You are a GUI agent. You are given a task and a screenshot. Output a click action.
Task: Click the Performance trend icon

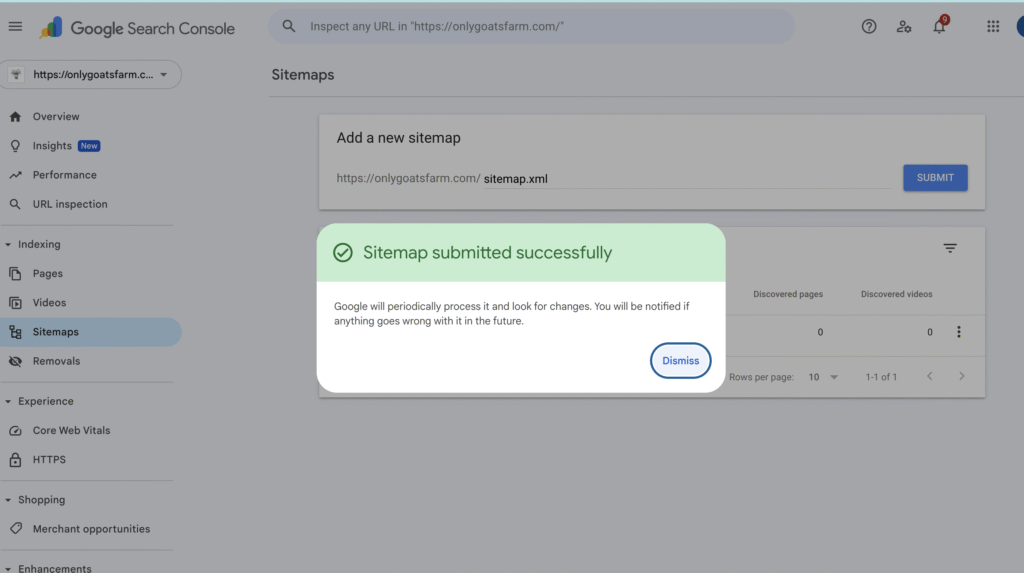coord(15,175)
